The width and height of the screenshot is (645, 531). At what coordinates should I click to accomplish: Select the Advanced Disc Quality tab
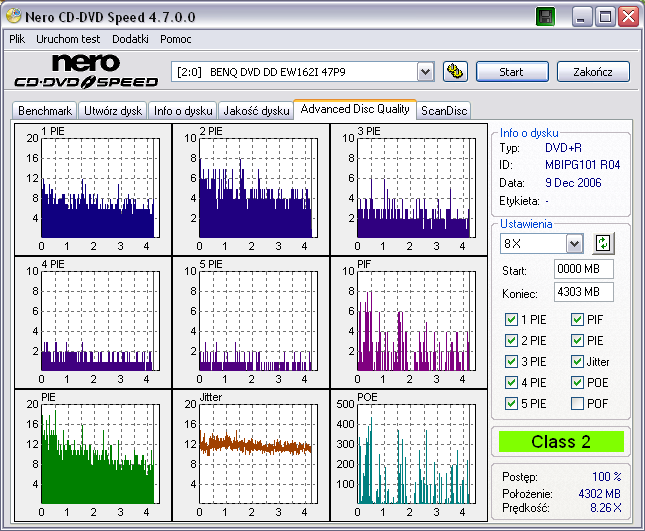tap(355, 109)
